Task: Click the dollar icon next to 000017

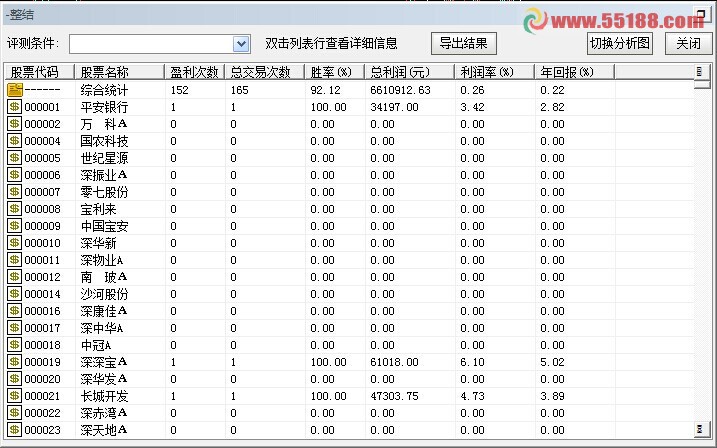Action: pos(15,328)
